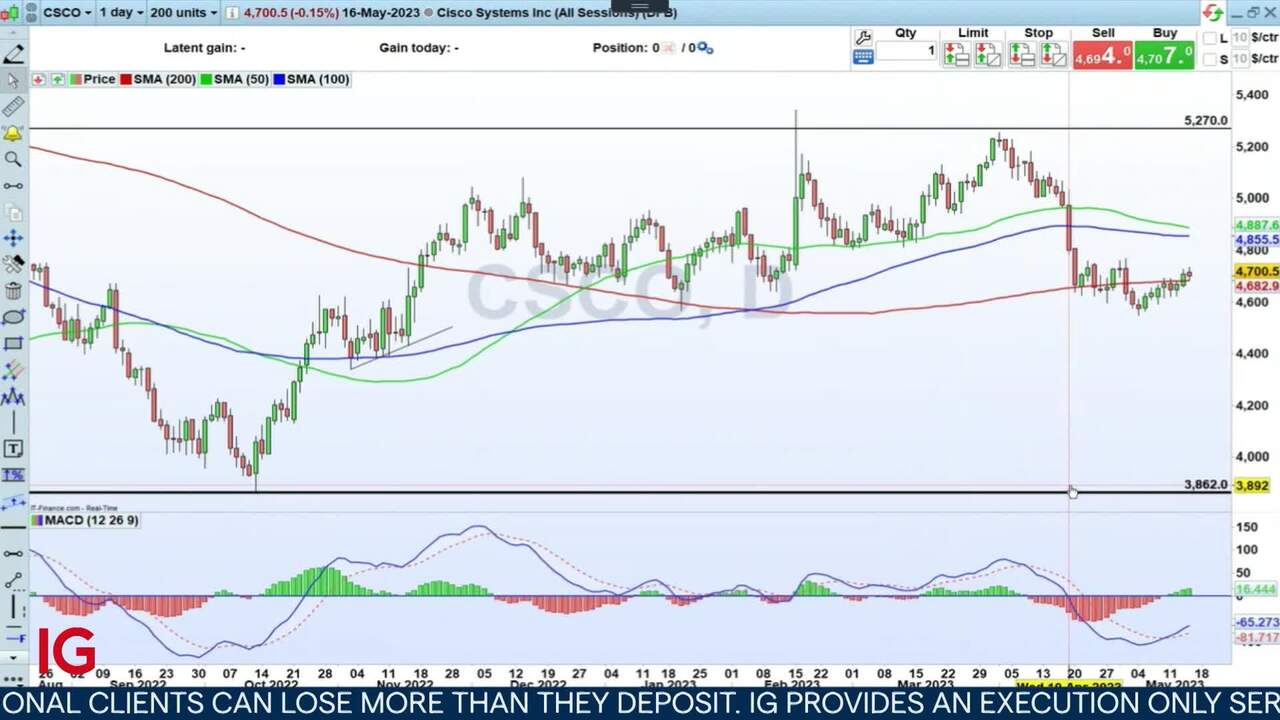Change the 1 day timeframe dropdown
Viewport: 1280px width, 720px height.
(121, 12)
